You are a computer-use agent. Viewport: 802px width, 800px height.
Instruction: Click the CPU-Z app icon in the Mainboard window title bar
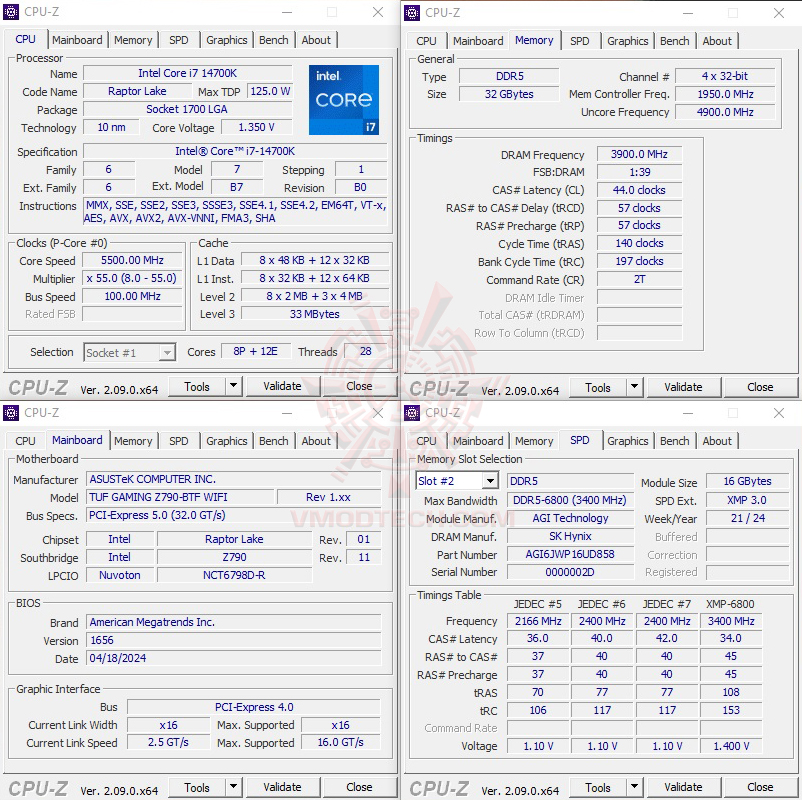[x=11, y=412]
